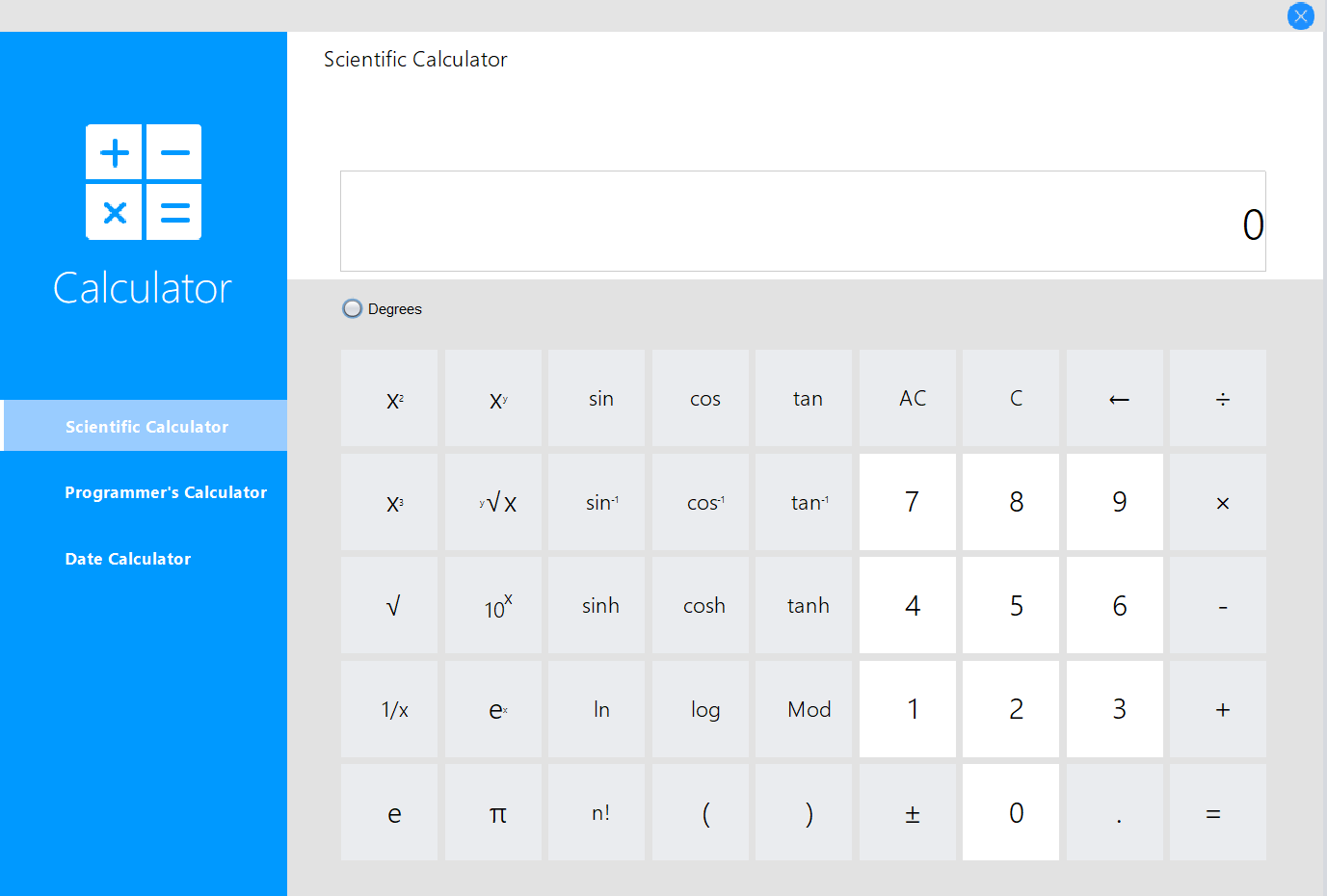
Task: Click the digit 9 key
Action: (1115, 502)
